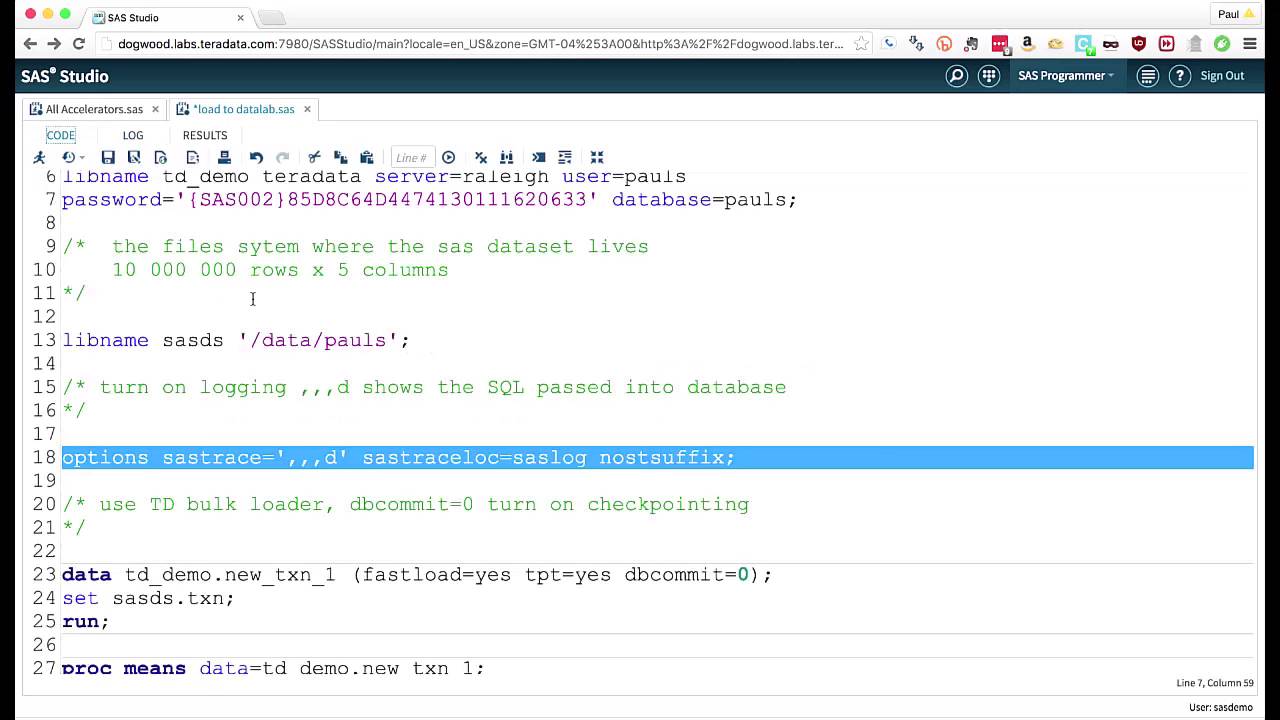Open the help question mark icon

click(x=1180, y=76)
